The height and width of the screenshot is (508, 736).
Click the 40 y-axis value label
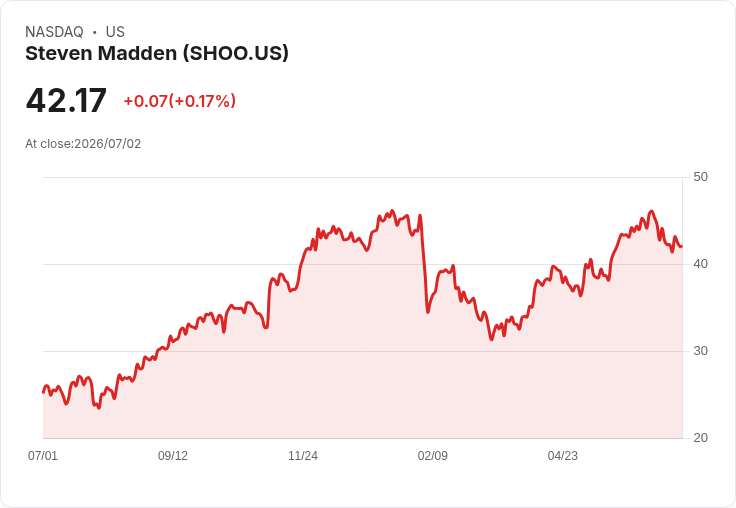pyautogui.click(x=700, y=264)
